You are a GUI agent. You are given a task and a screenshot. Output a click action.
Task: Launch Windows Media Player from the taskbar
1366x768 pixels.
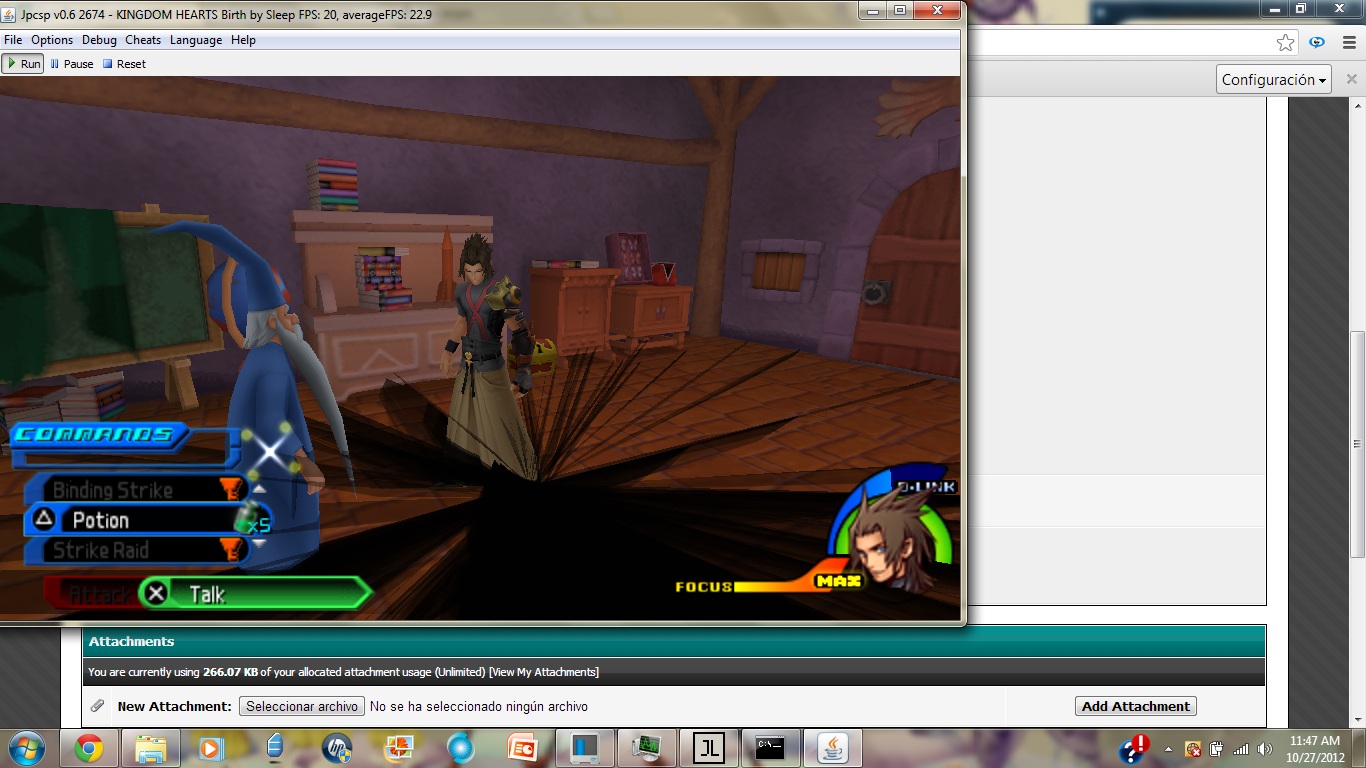[x=211, y=748]
